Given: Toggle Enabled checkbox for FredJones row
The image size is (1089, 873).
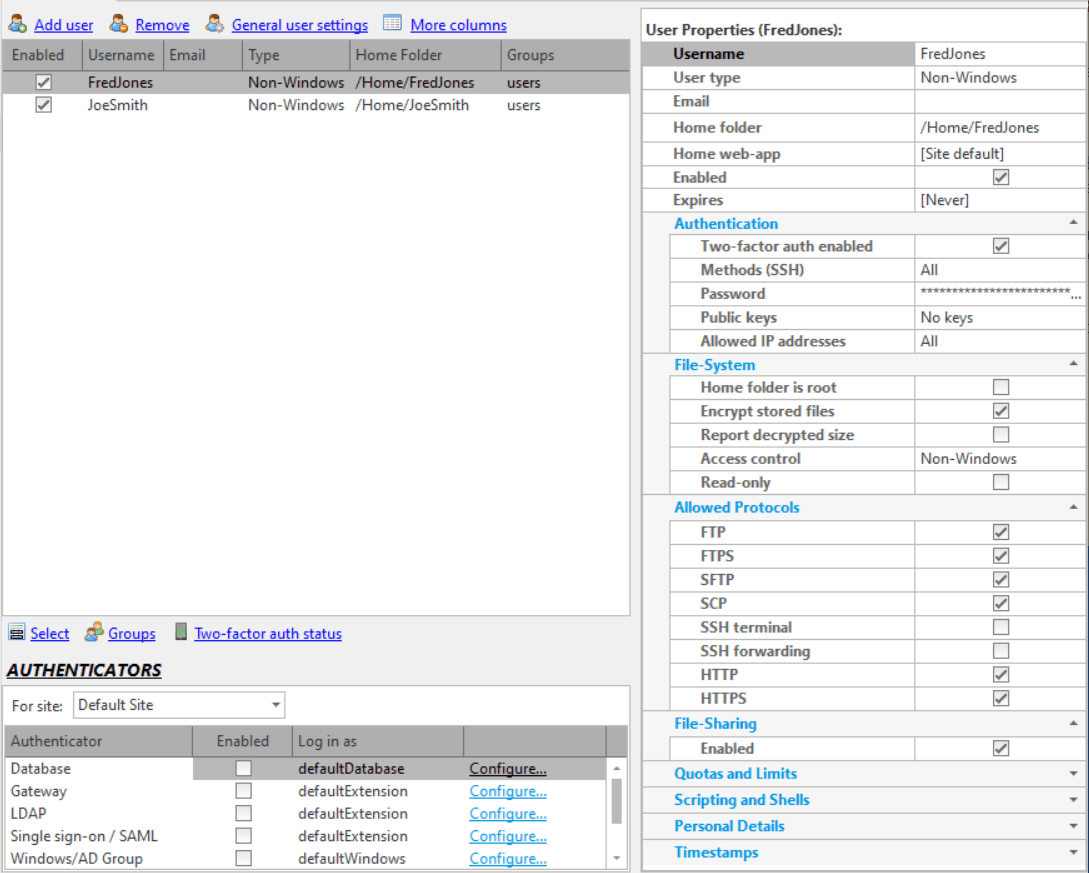Looking at the screenshot, I should 43,82.
